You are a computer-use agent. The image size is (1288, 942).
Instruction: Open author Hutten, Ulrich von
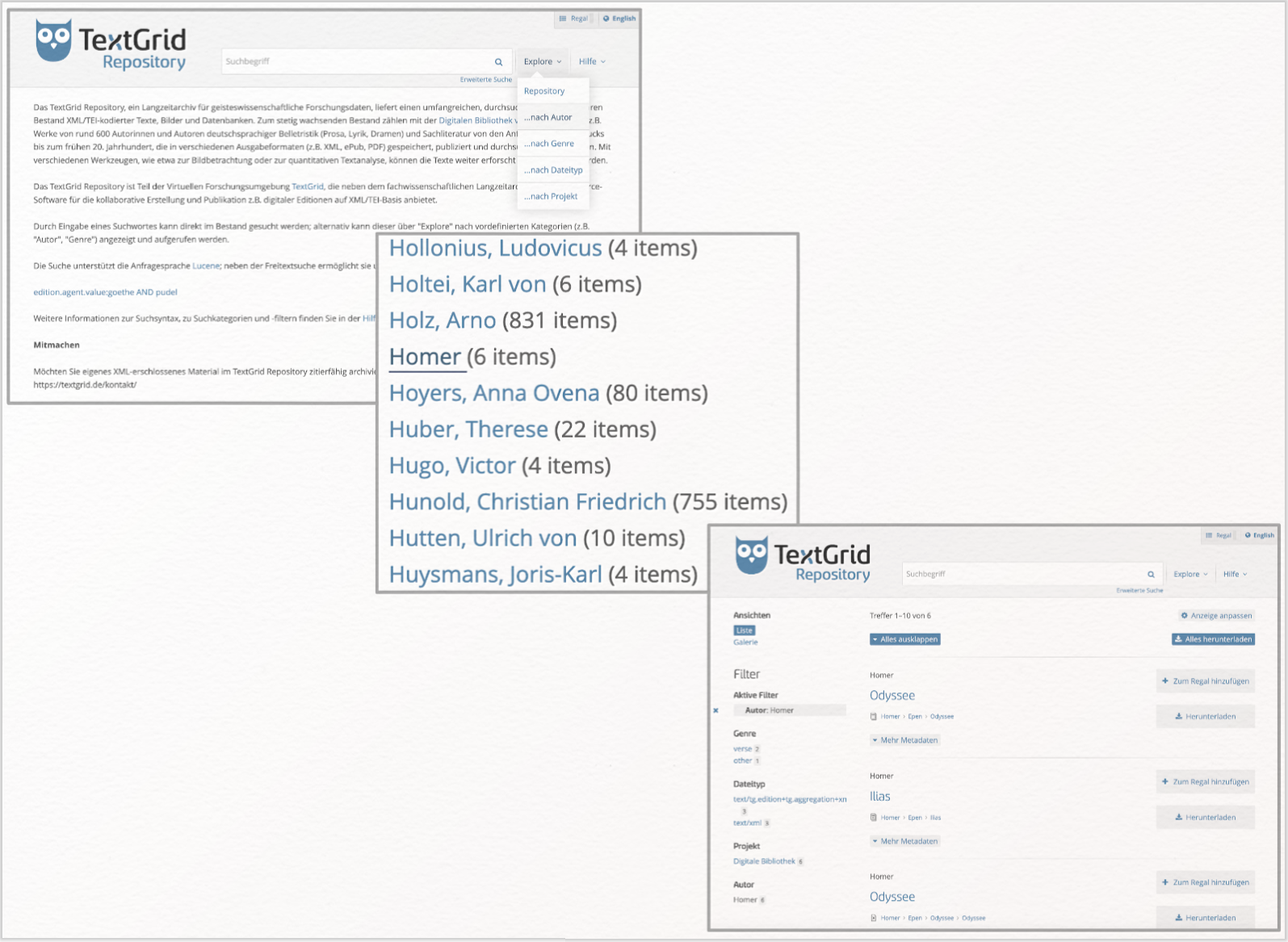483,538
